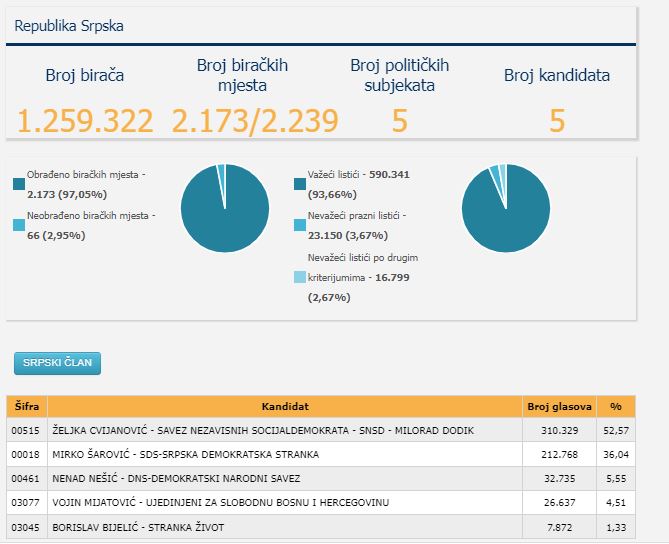Select the Željka Cvijanović candidate row
This screenshot has width=669, height=544.
[x=321, y=430]
